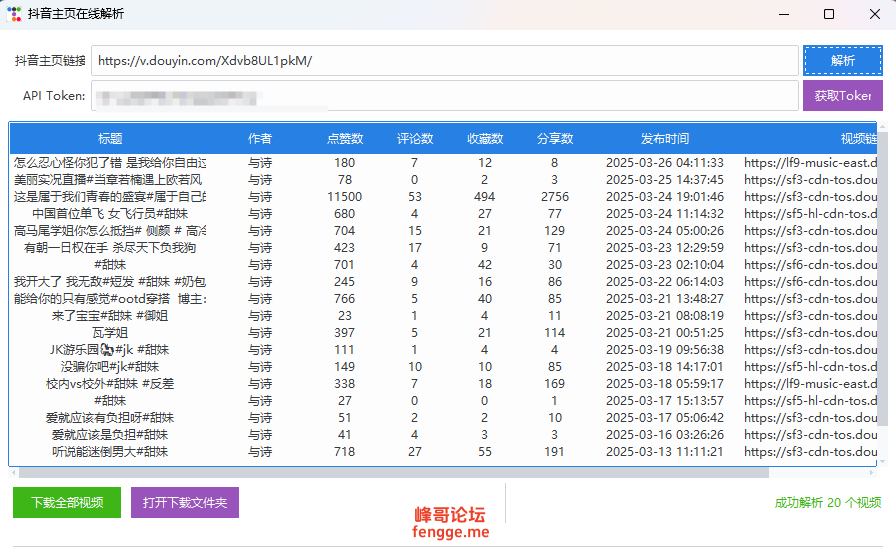Click horizontal scrollbar right arrow

coord(872,473)
